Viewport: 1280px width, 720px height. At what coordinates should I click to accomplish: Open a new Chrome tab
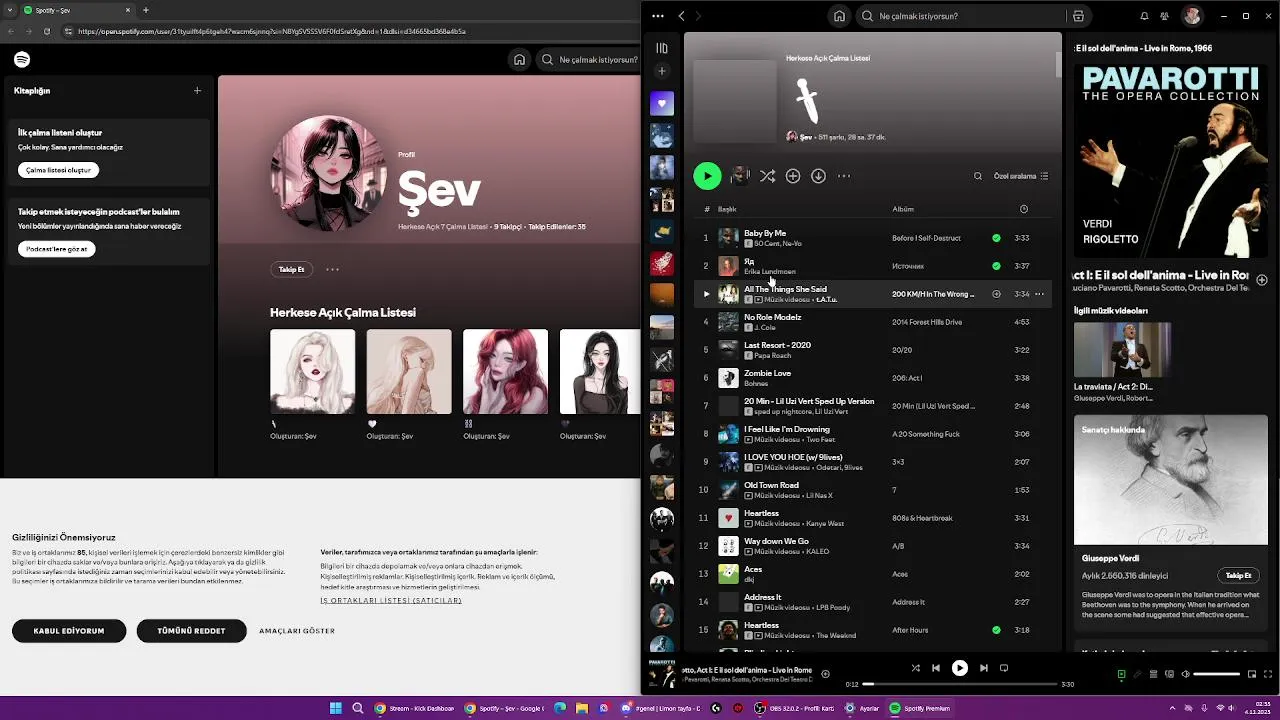tap(146, 10)
